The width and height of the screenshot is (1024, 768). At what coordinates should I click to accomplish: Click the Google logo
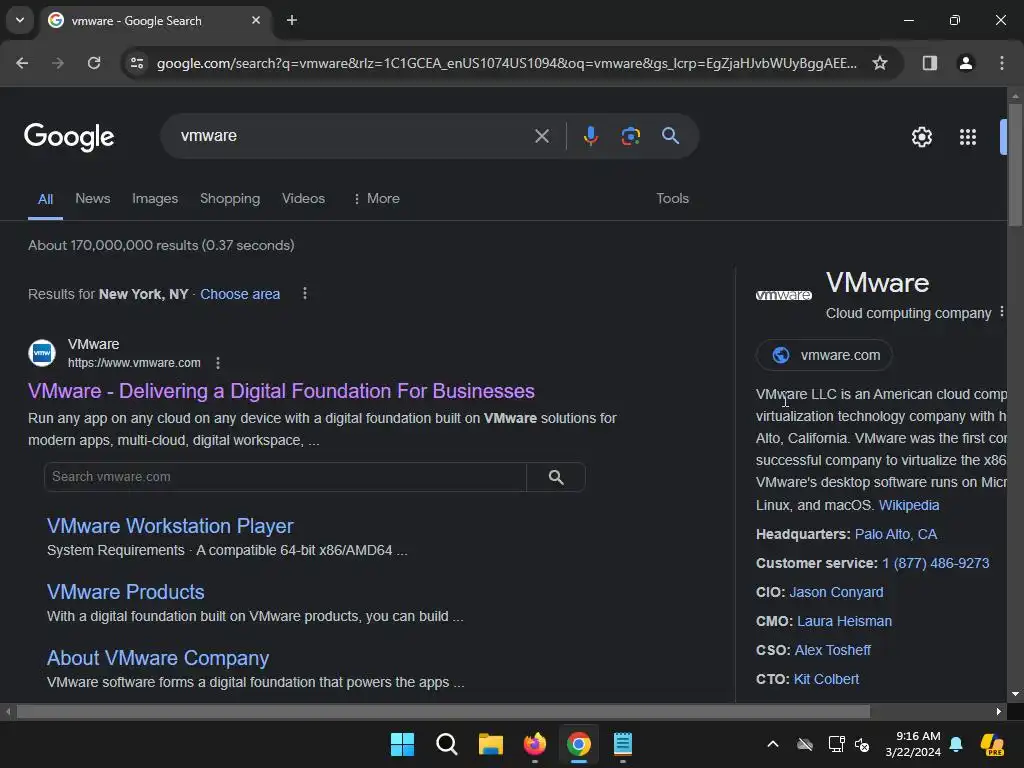[69, 136]
